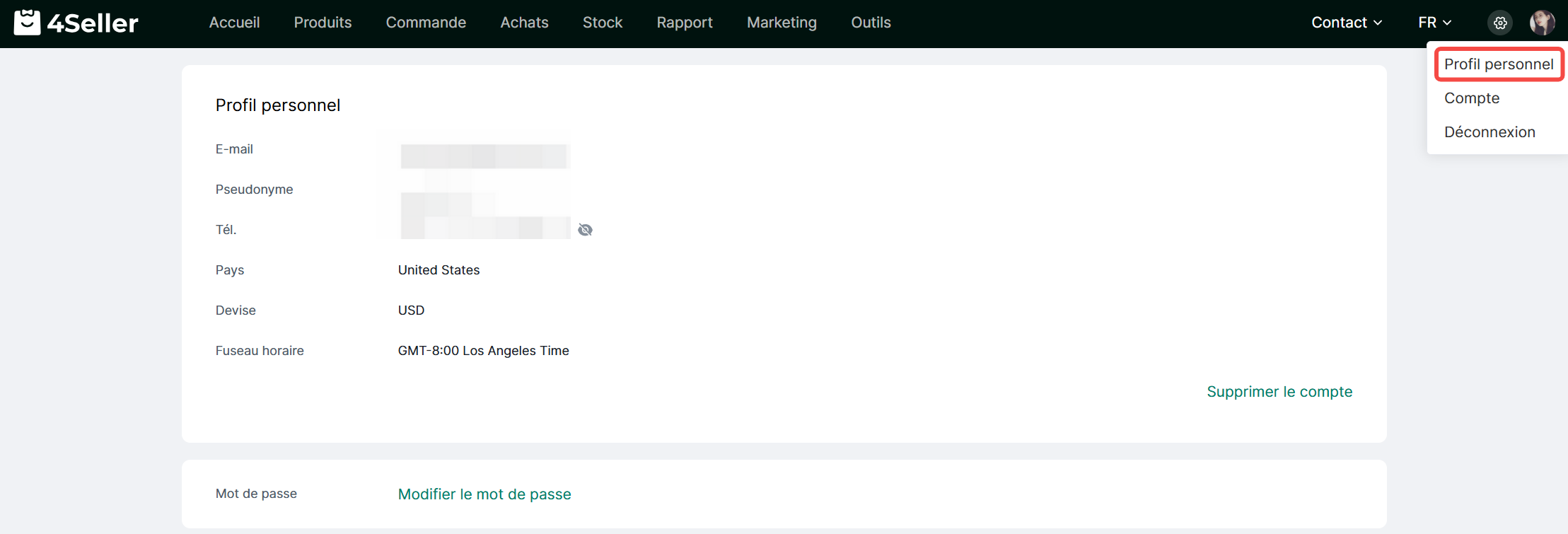Click Déconnexion to log out
Image resolution: width=1568 pixels, height=534 pixels.
point(1489,132)
